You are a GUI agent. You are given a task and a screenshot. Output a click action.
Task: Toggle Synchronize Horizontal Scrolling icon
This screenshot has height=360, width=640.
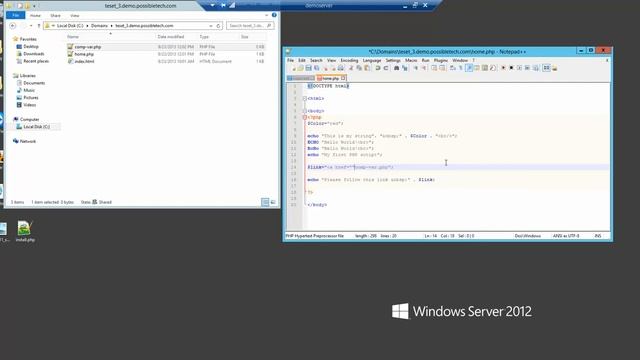[x=442, y=68]
